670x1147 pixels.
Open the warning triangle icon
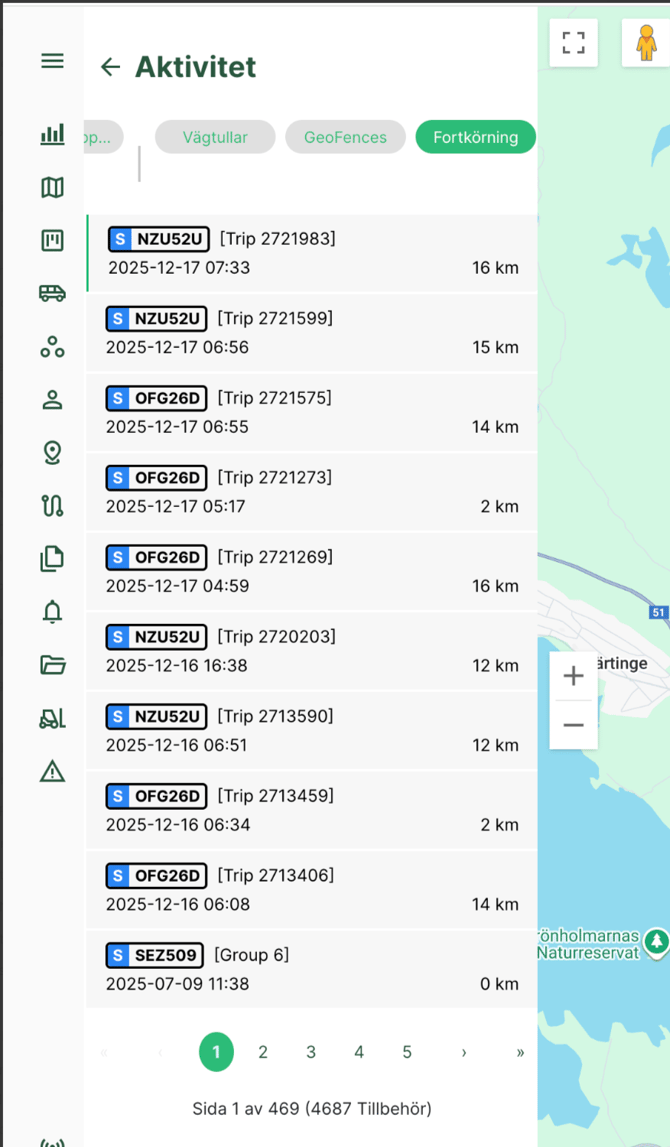(x=52, y=770)
